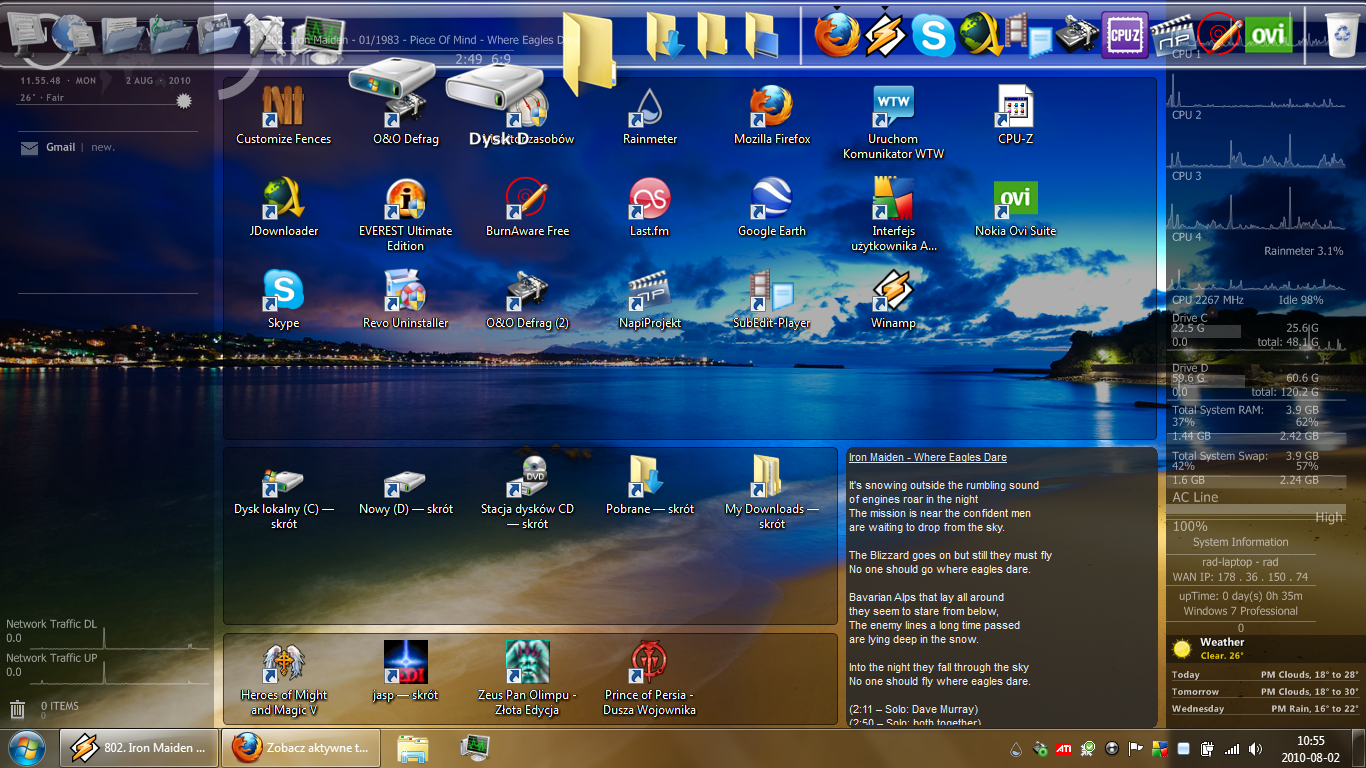The width and height of the screenshot is (1366, 768).
Task: Open the CPU-Z desktop shortcut
Action: (1015, 116)
